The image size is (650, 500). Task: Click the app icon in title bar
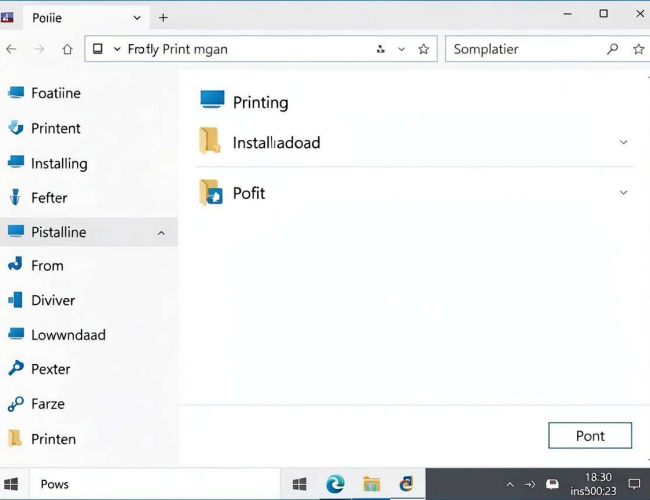coord(7,17)
